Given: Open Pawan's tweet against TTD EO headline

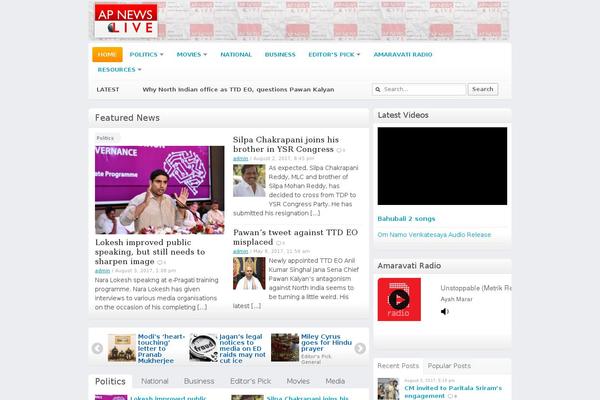Looking at the screenshot, I should [x=295, y=237].
